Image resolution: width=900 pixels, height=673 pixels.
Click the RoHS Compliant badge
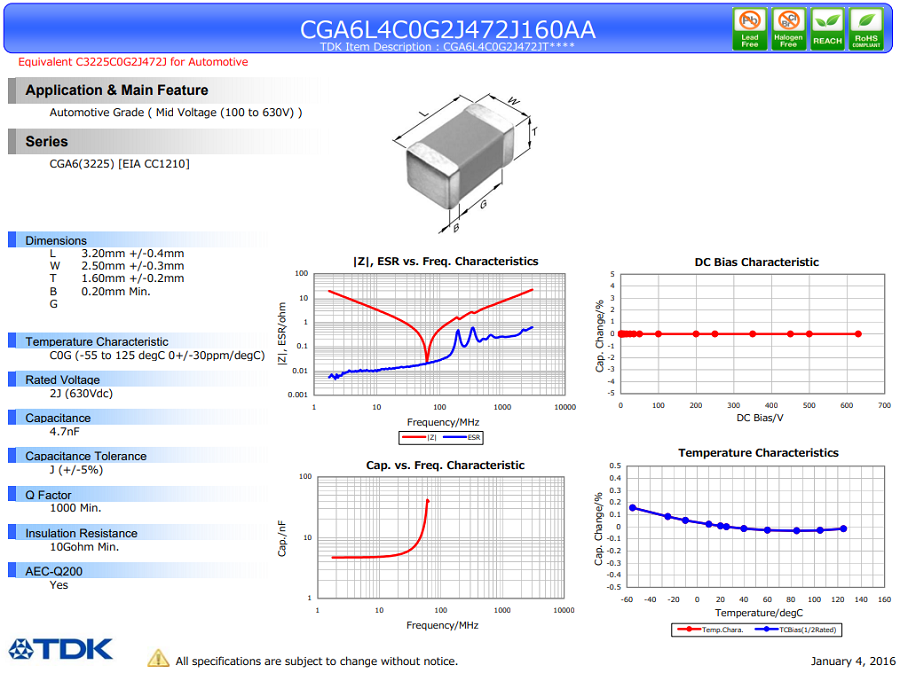tap(866, 29)
